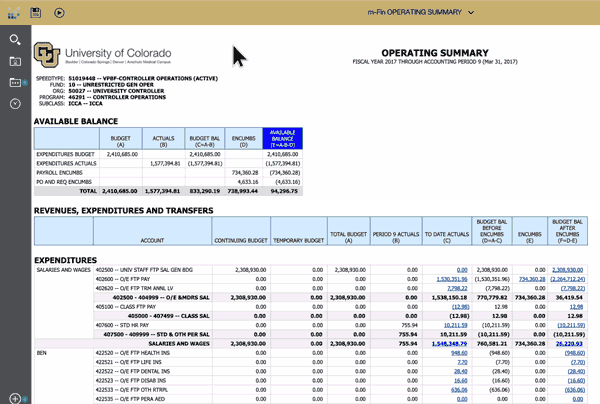Click the save report icon
Screen dimensions: 600x404
(x=36, y=13)
